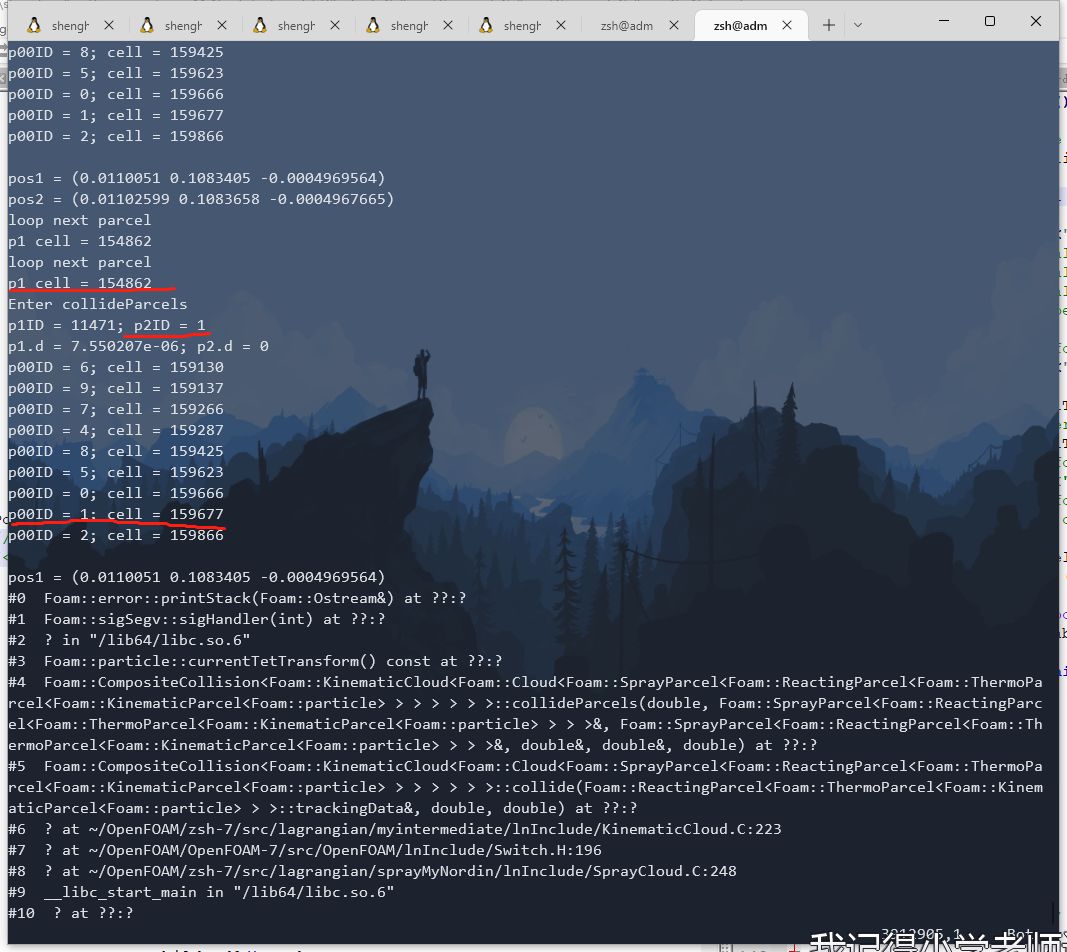This screenshot has height=952, width=1067.
Task: Click stack frame #2 '/lib64/libc.so.6' line
Action: pyautogui.click(x=129, y=640)
